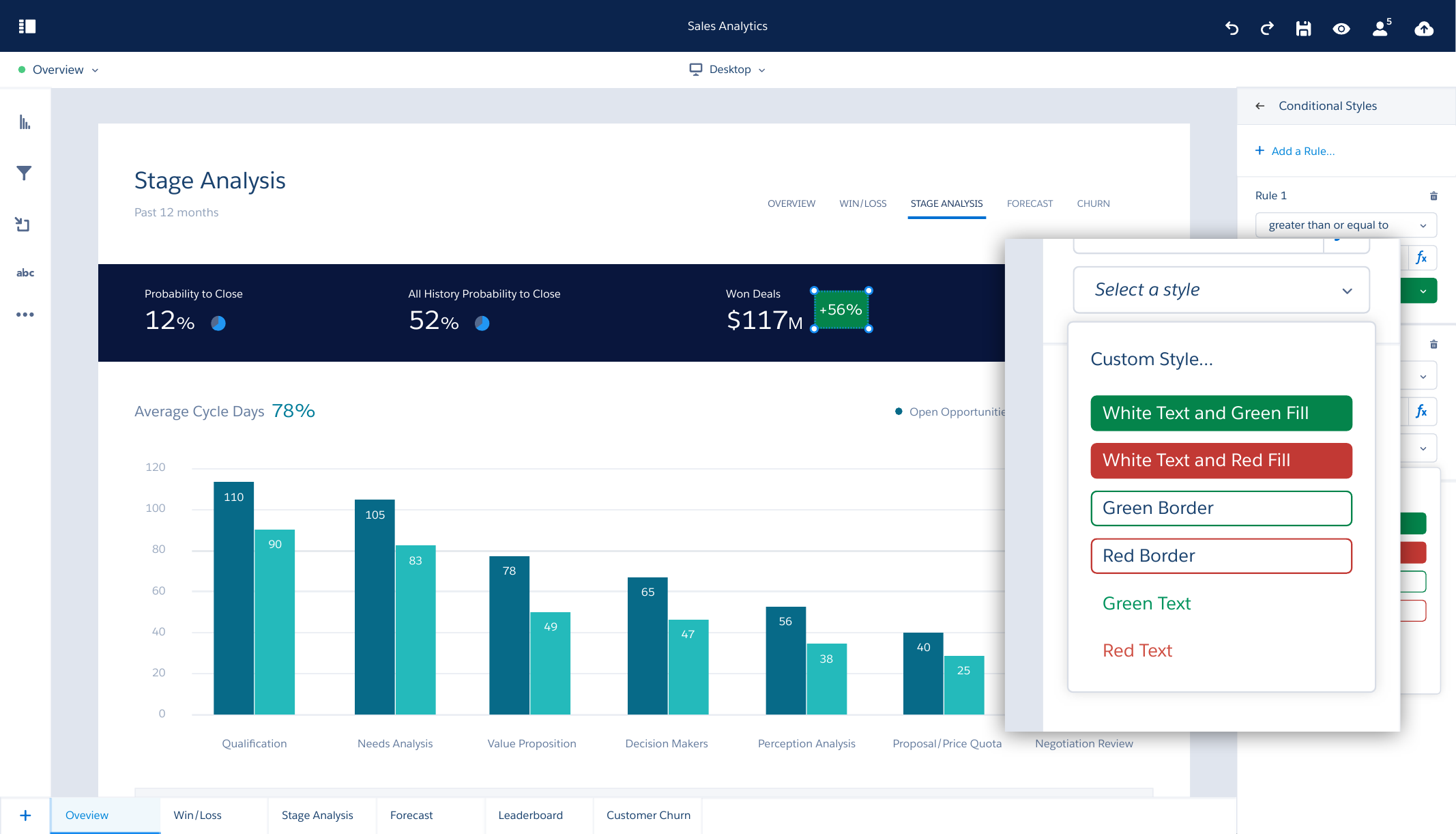Click the Rule 1 label
This screenshot has width=1456, height=834.
(x=1270, y=196)
